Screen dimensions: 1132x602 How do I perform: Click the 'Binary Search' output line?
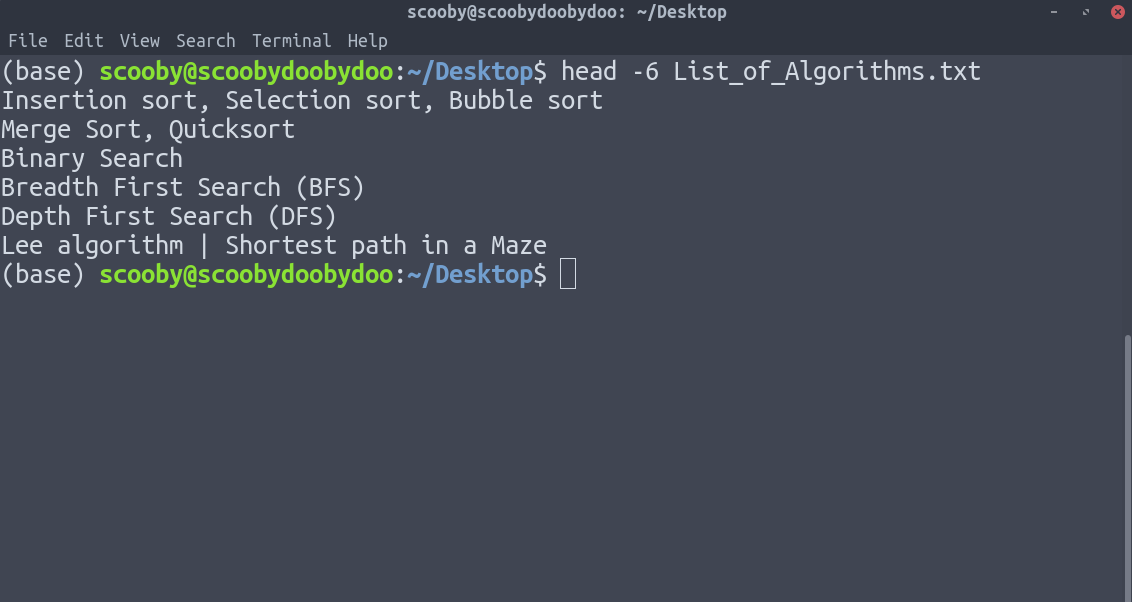(x=92, y=158)
